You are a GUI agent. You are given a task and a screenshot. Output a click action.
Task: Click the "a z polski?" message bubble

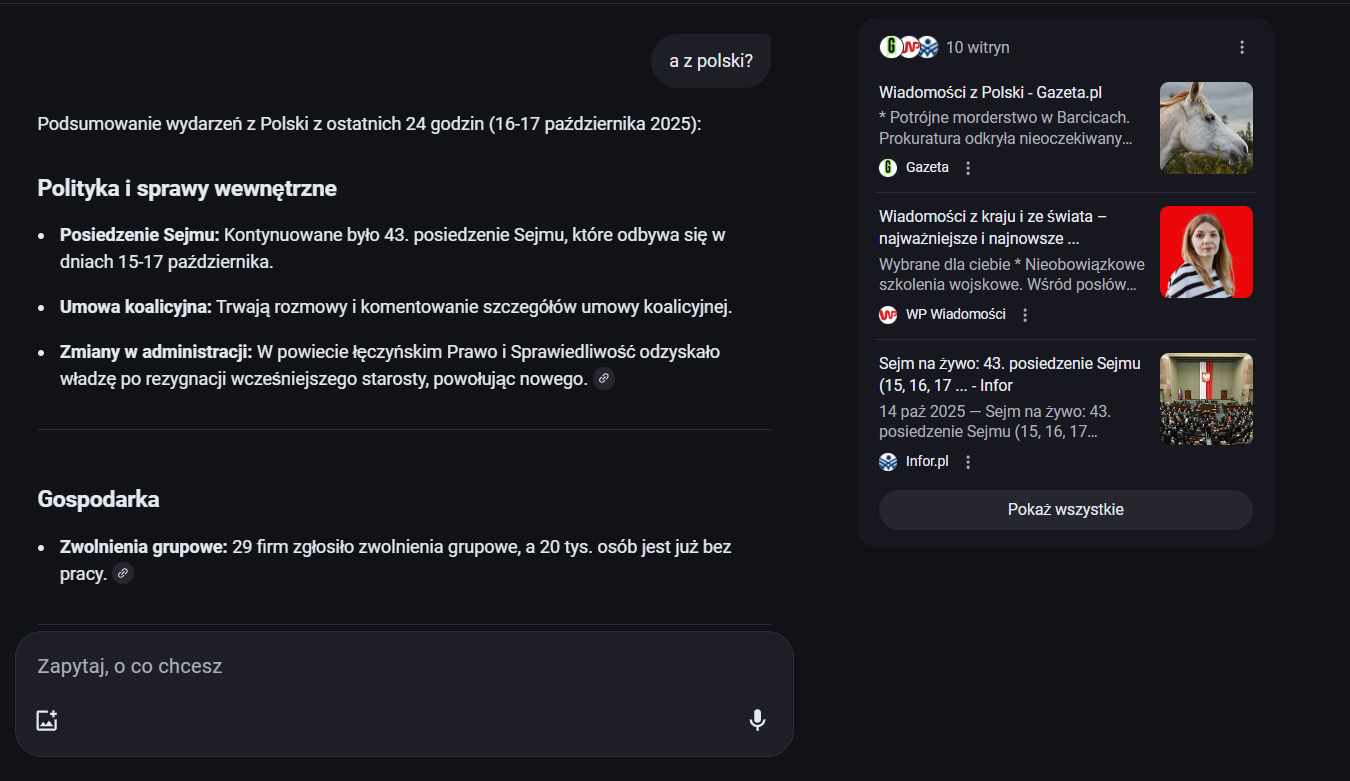pyautogui.click(x=711, y=61)
